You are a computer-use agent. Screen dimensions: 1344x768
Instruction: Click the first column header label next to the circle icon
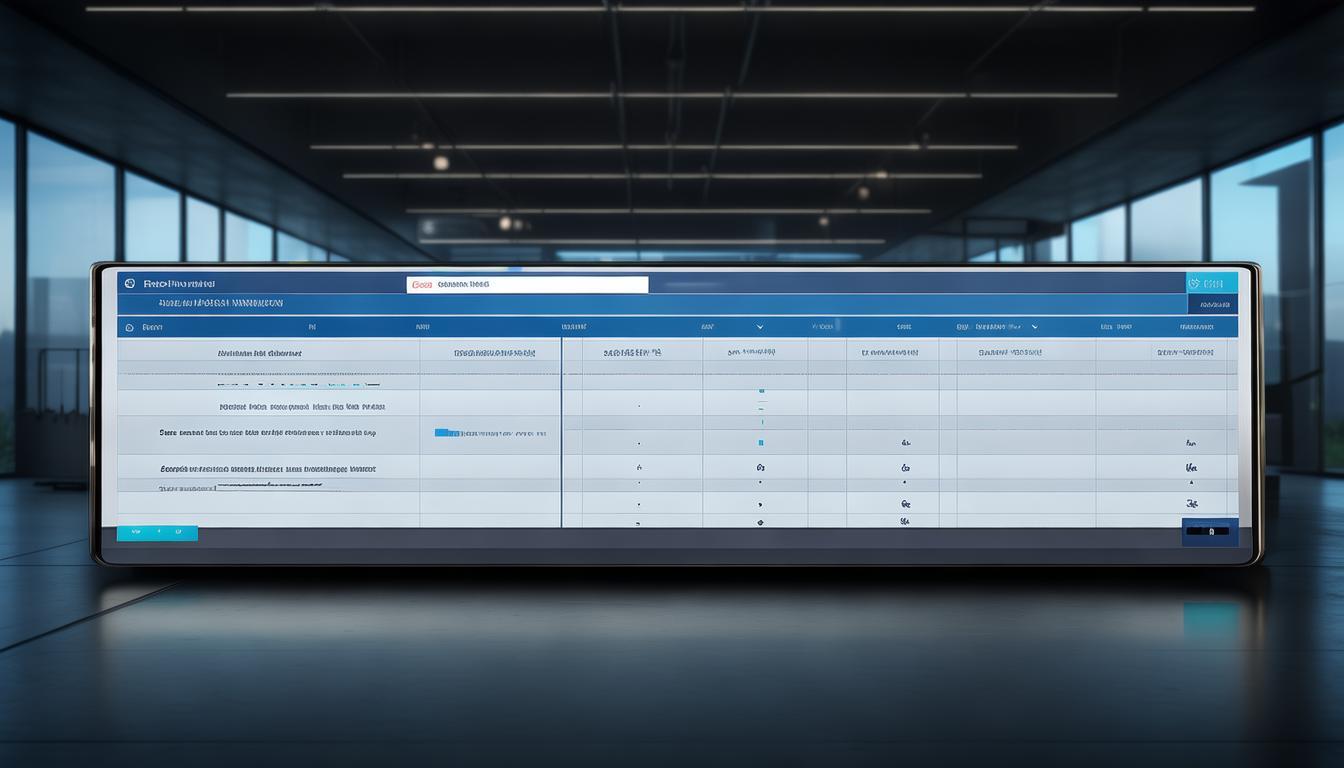coord(153,327)
